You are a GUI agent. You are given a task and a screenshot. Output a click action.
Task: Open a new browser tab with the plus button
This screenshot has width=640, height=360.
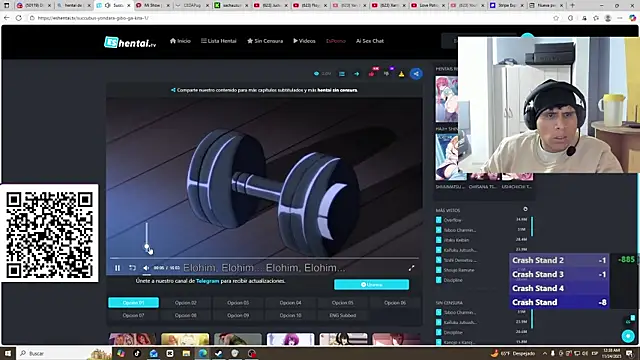click(x=572, y=5)
